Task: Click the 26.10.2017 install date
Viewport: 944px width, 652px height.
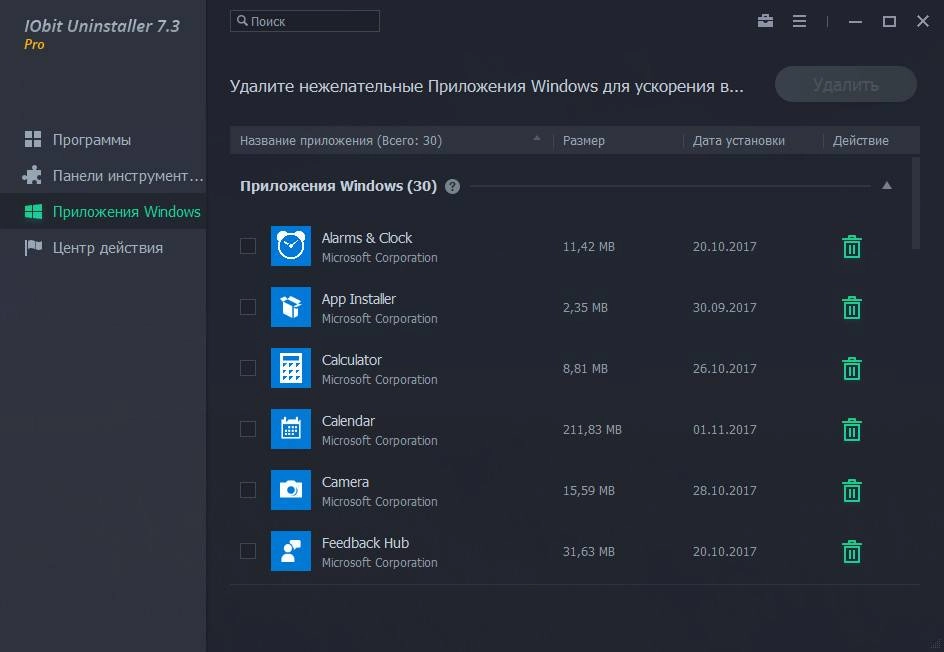Action: 724,368
